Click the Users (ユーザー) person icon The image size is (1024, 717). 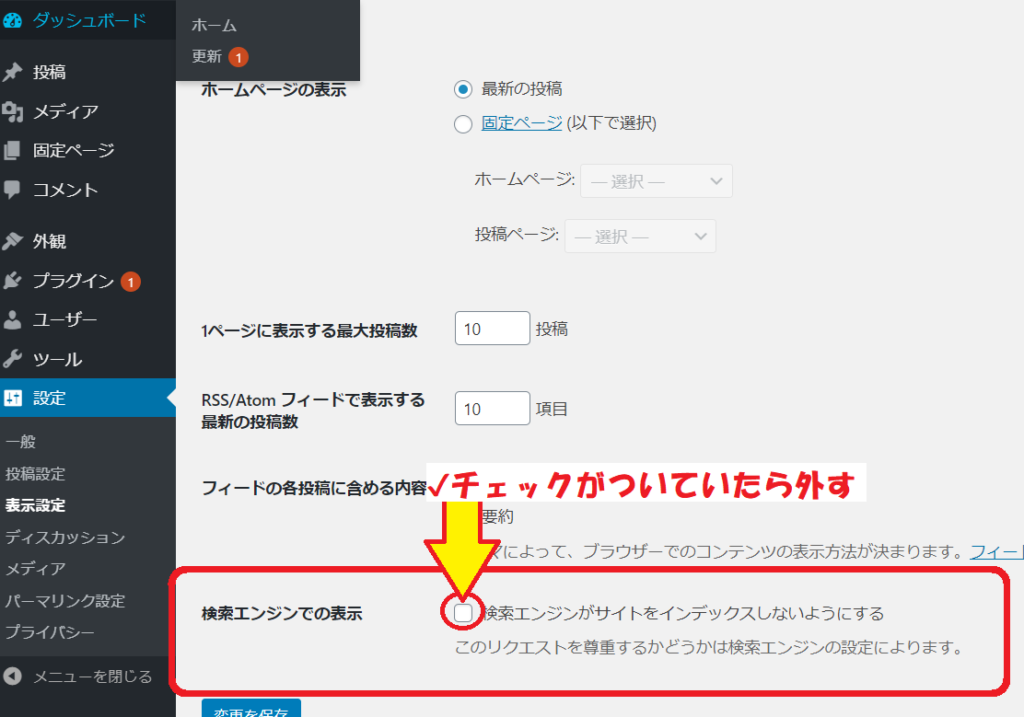tap(12, 320)
